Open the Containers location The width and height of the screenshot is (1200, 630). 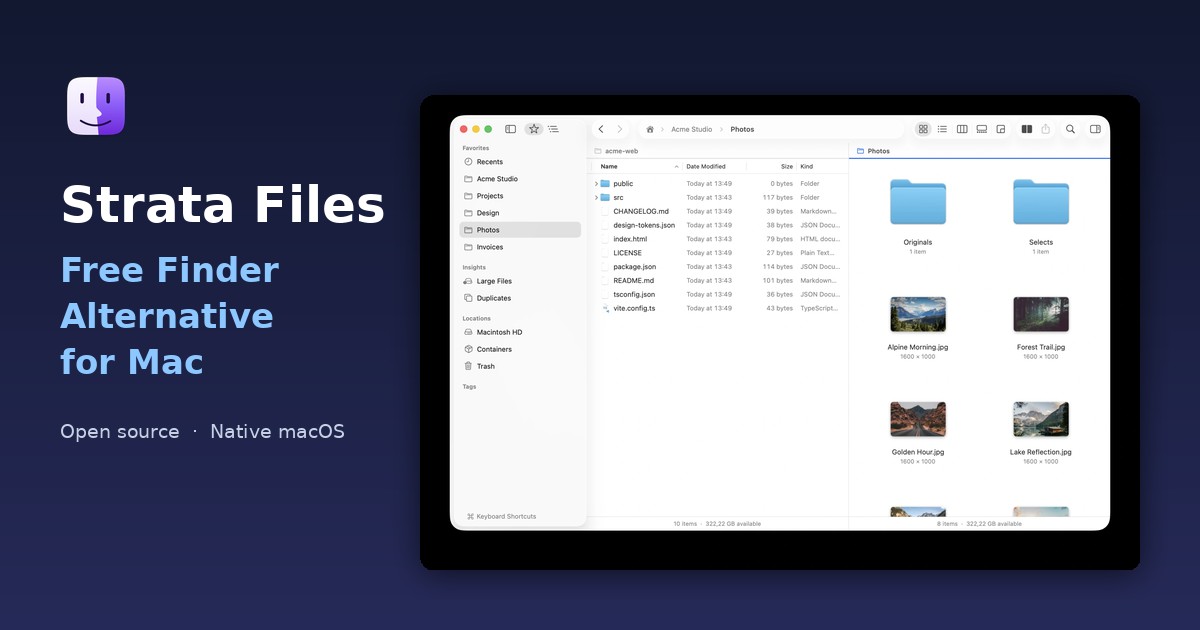coord(520,349)
